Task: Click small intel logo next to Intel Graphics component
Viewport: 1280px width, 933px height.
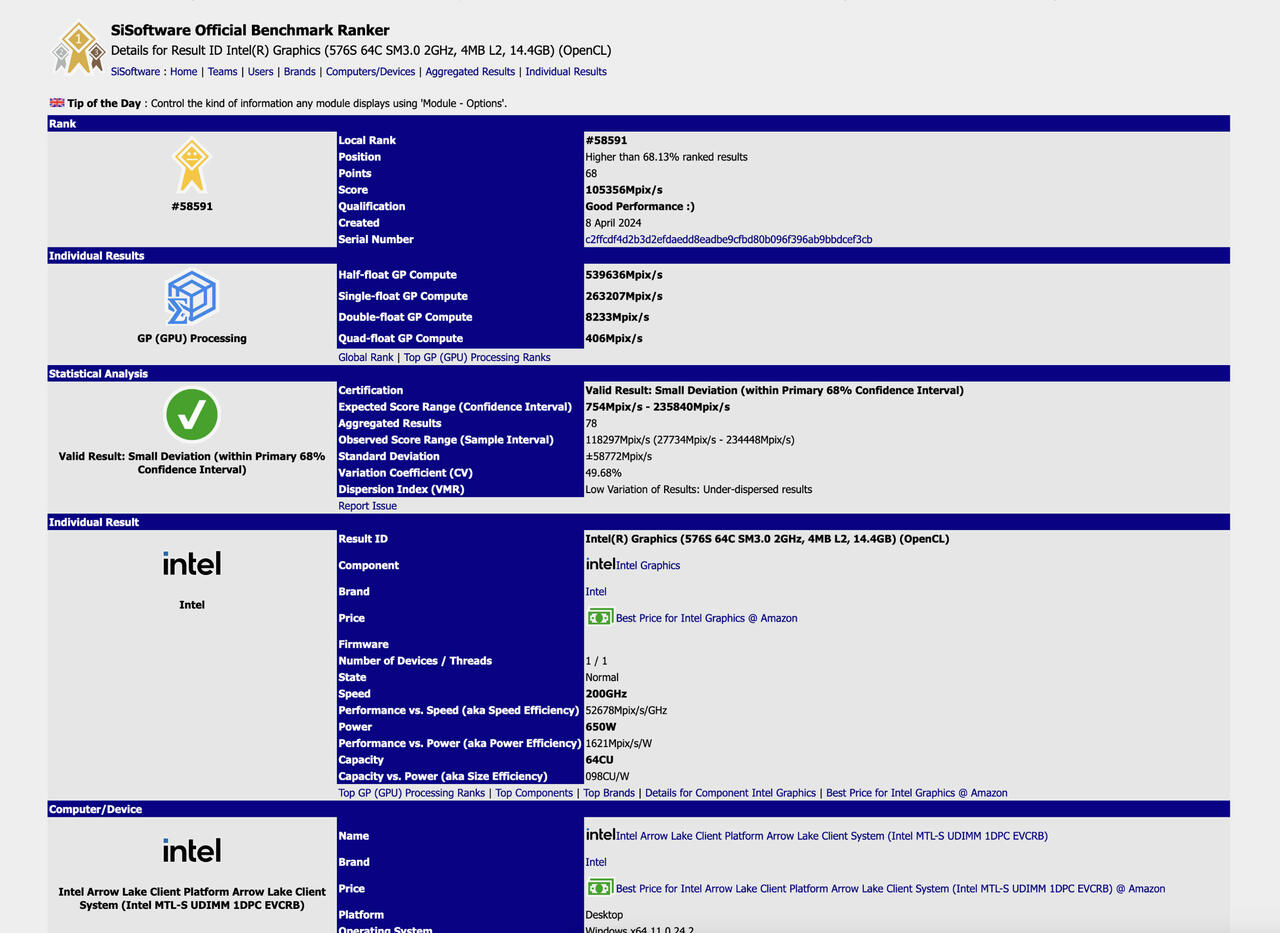Action: point(600,564)
